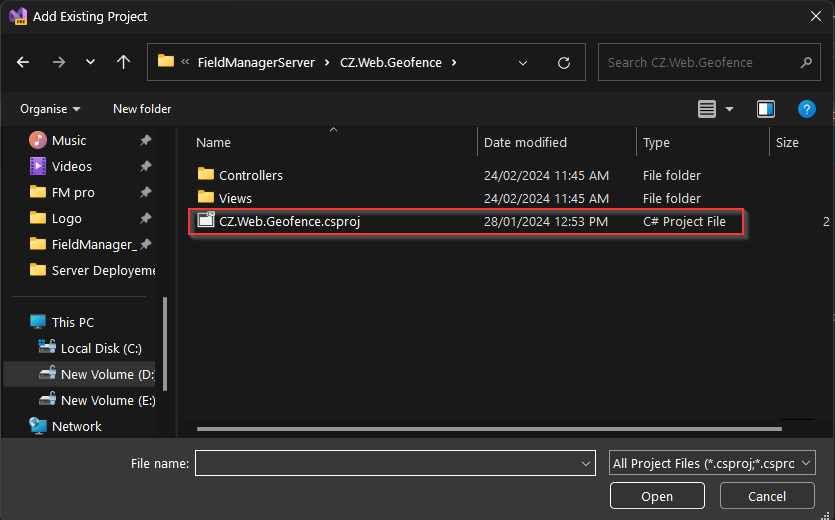Sort files by the Size column
Image resolution: width=835 pixels, height=520 pixels.
pyautogui.click(x=787, y=143)
